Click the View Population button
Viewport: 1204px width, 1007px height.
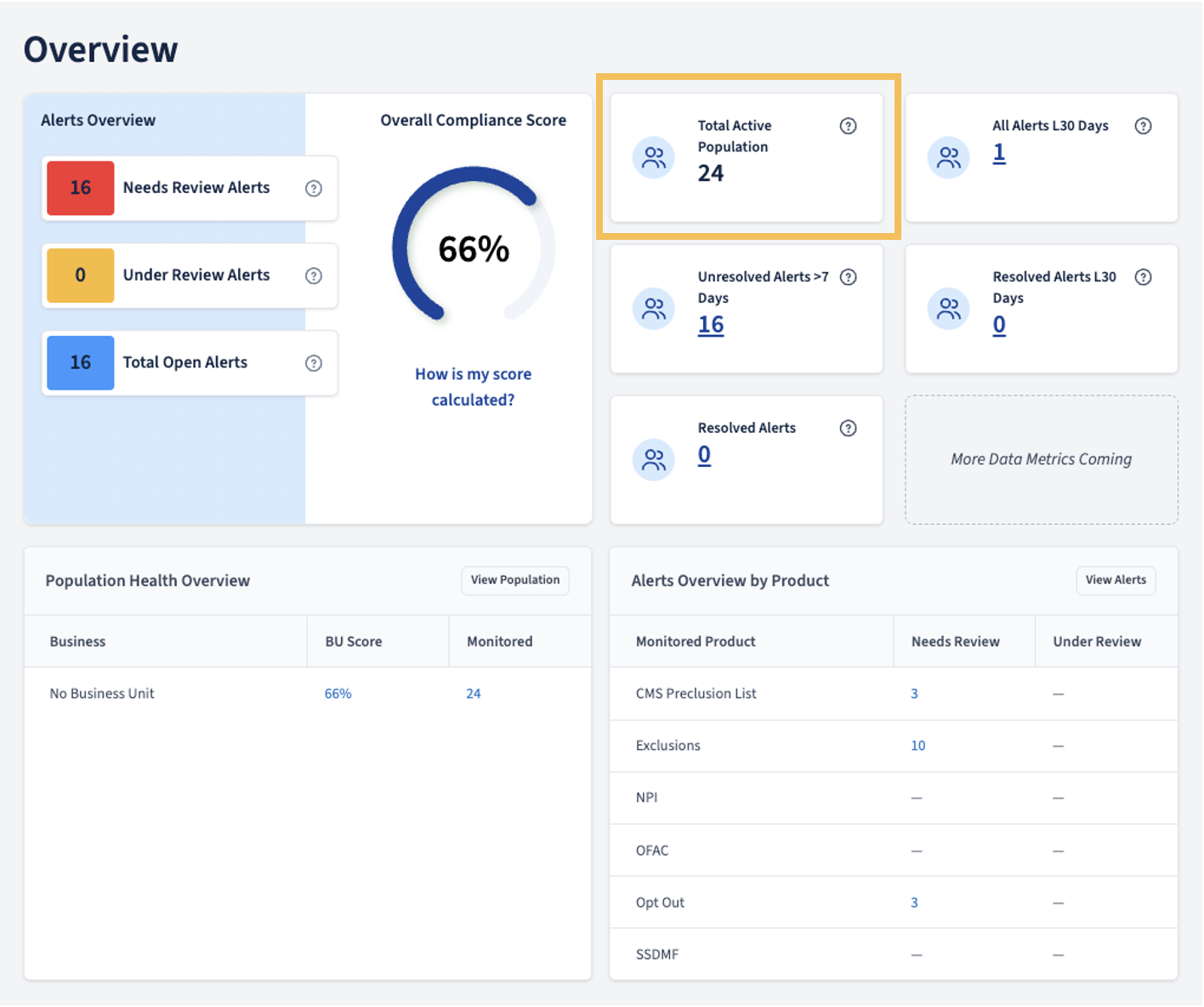click(x=515, y=580)
